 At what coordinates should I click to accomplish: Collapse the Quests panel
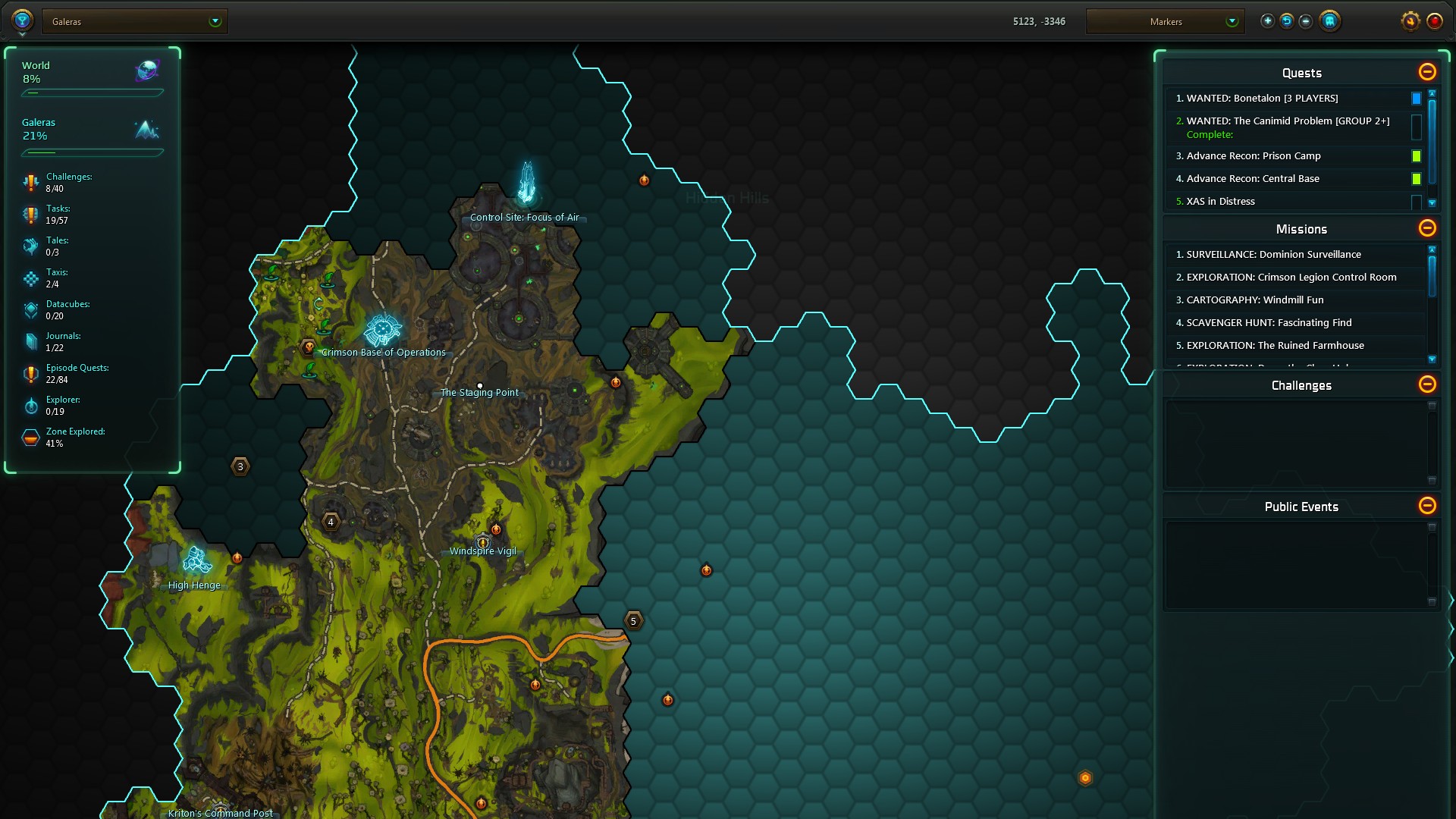coord(1427,72)
